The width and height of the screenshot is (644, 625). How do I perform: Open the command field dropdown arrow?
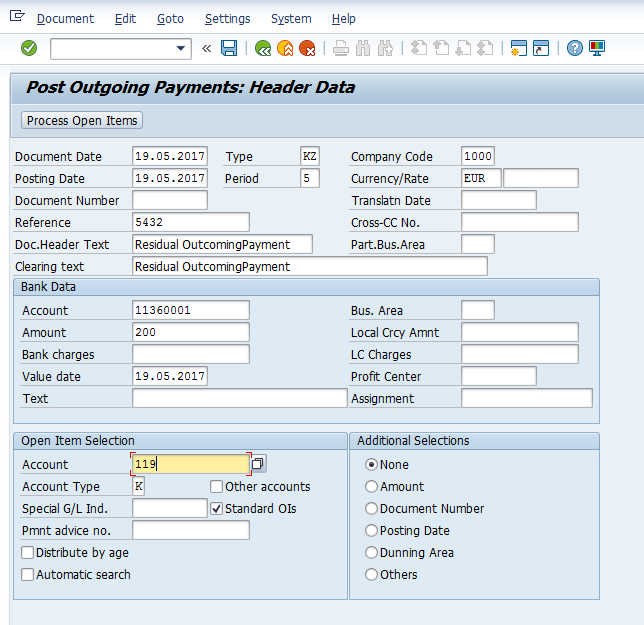181,48
